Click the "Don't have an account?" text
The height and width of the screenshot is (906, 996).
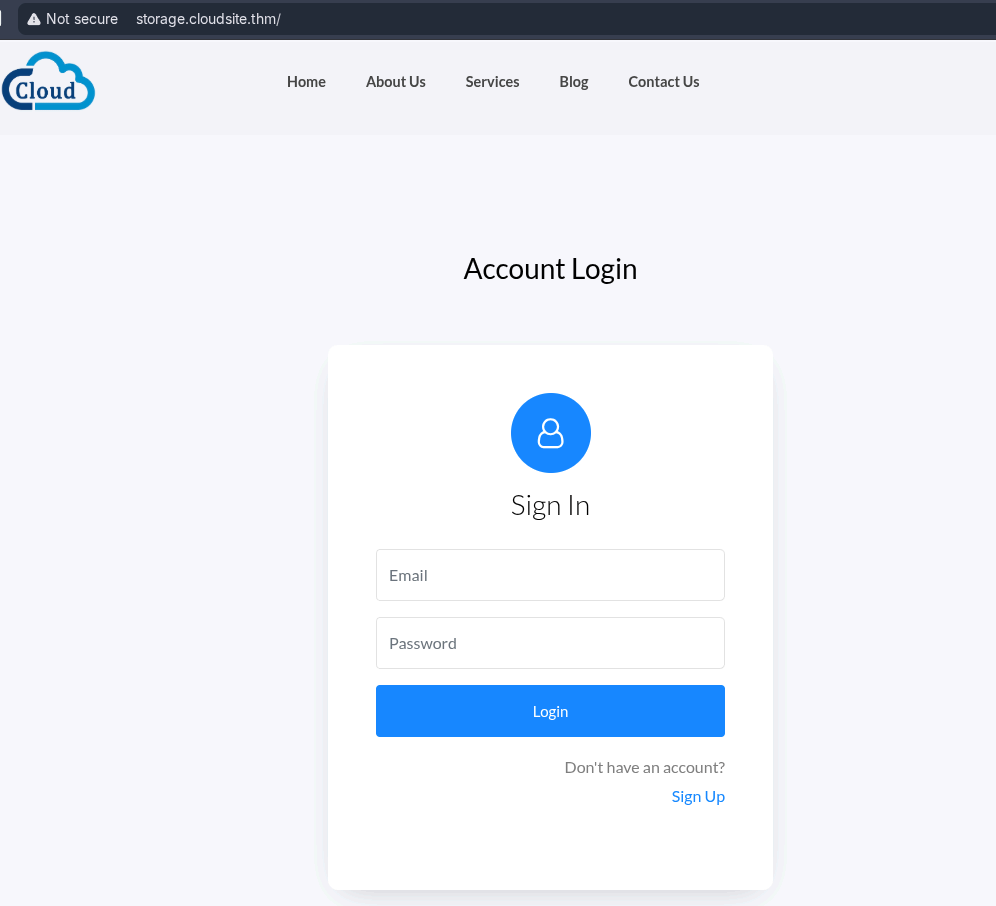644,767
